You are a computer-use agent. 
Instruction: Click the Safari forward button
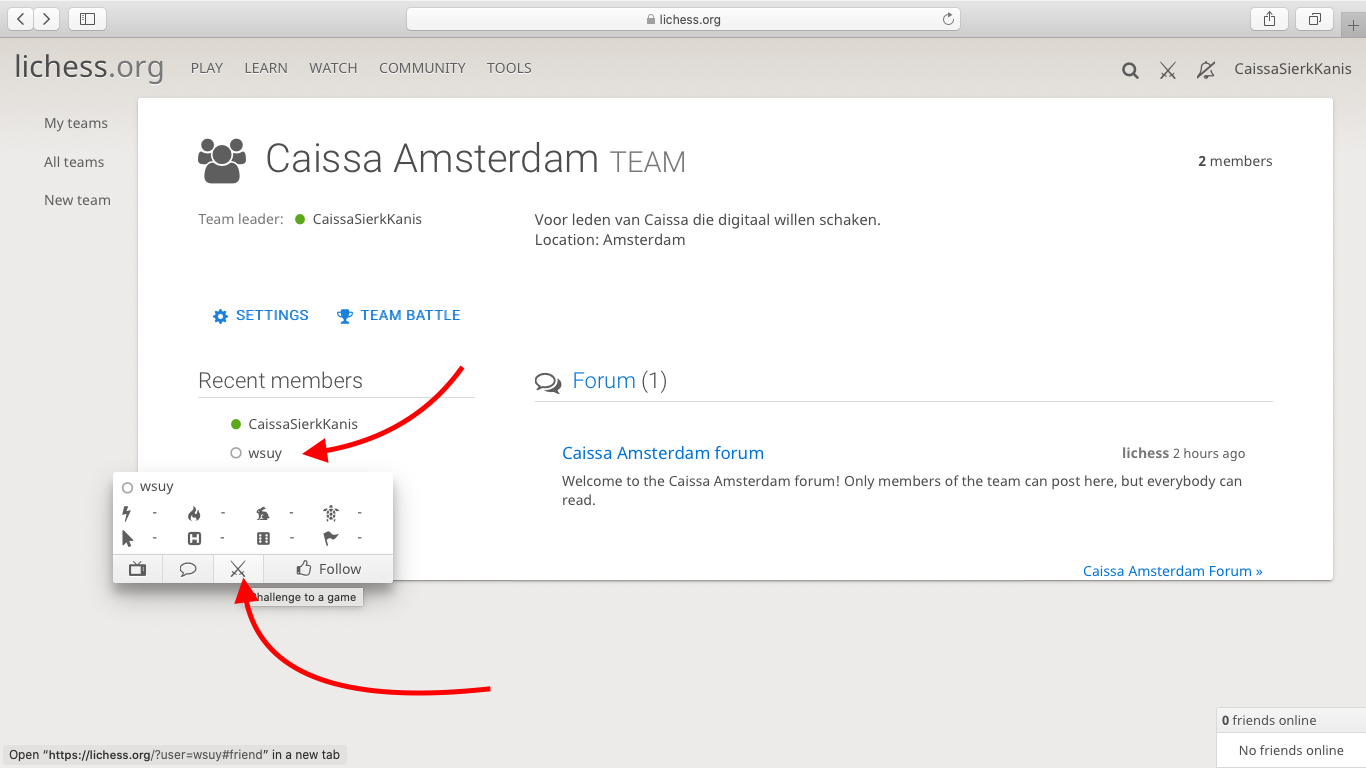click(47, 18)
